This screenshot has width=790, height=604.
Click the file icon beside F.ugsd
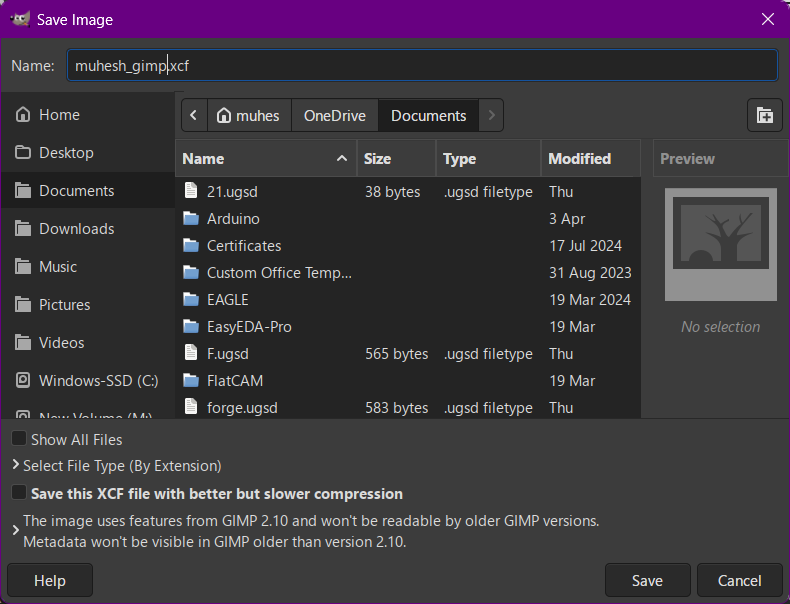191,353
